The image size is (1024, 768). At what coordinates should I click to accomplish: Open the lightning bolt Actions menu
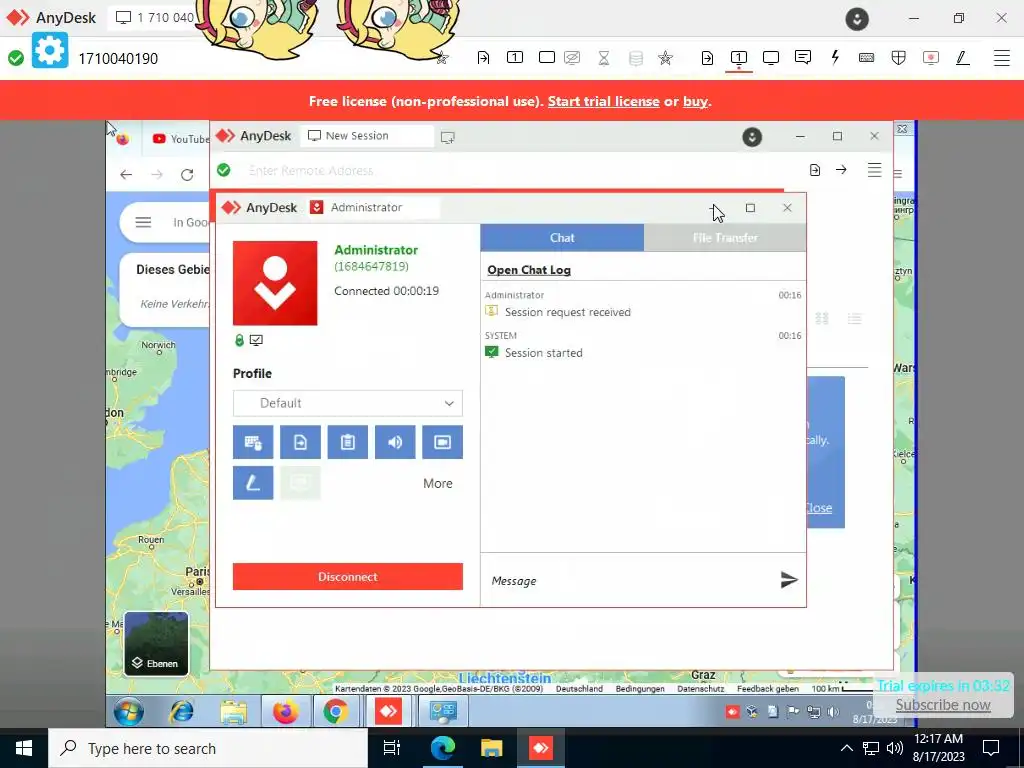(835, 57)
